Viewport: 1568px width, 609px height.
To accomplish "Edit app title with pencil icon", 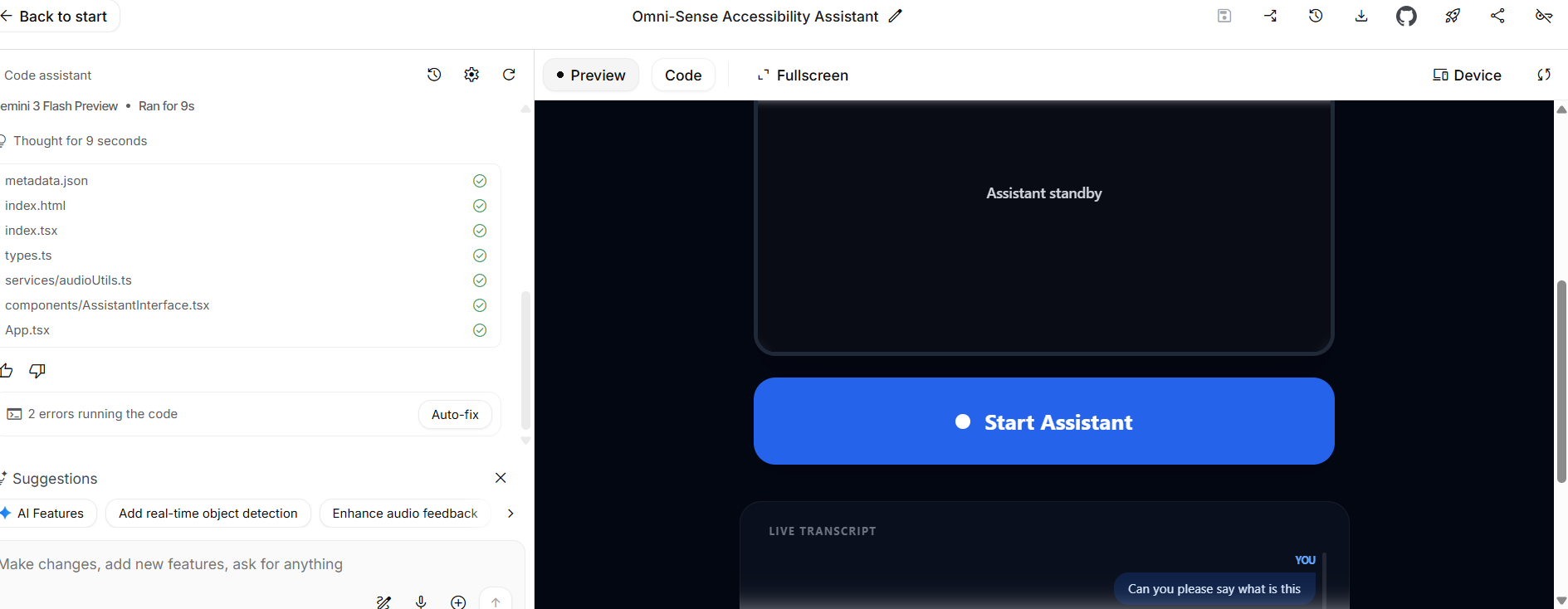I will click(895, 16).
